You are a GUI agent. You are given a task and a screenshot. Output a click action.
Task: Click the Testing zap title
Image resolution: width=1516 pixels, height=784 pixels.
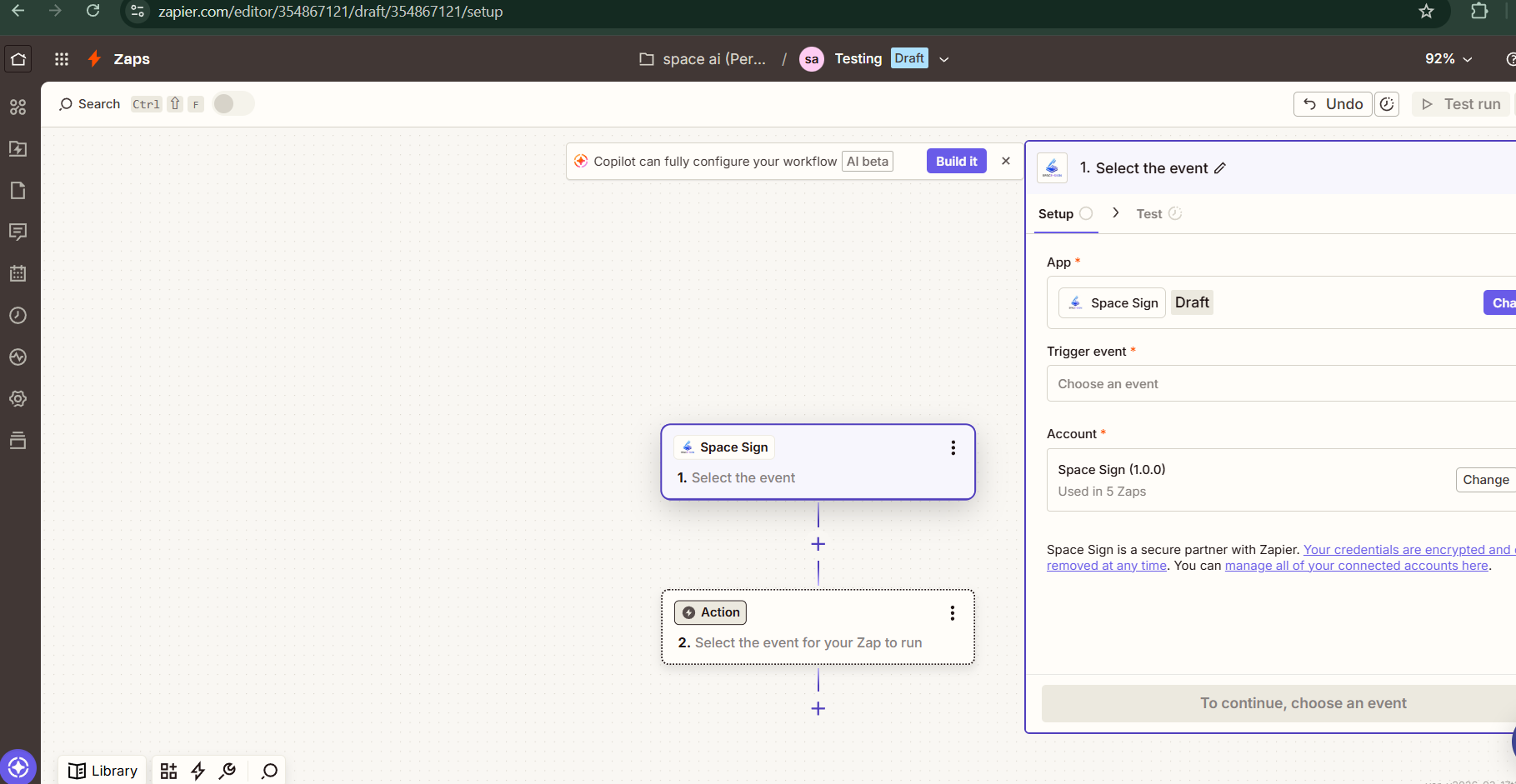pyautogui.click(x=858, y=58)
